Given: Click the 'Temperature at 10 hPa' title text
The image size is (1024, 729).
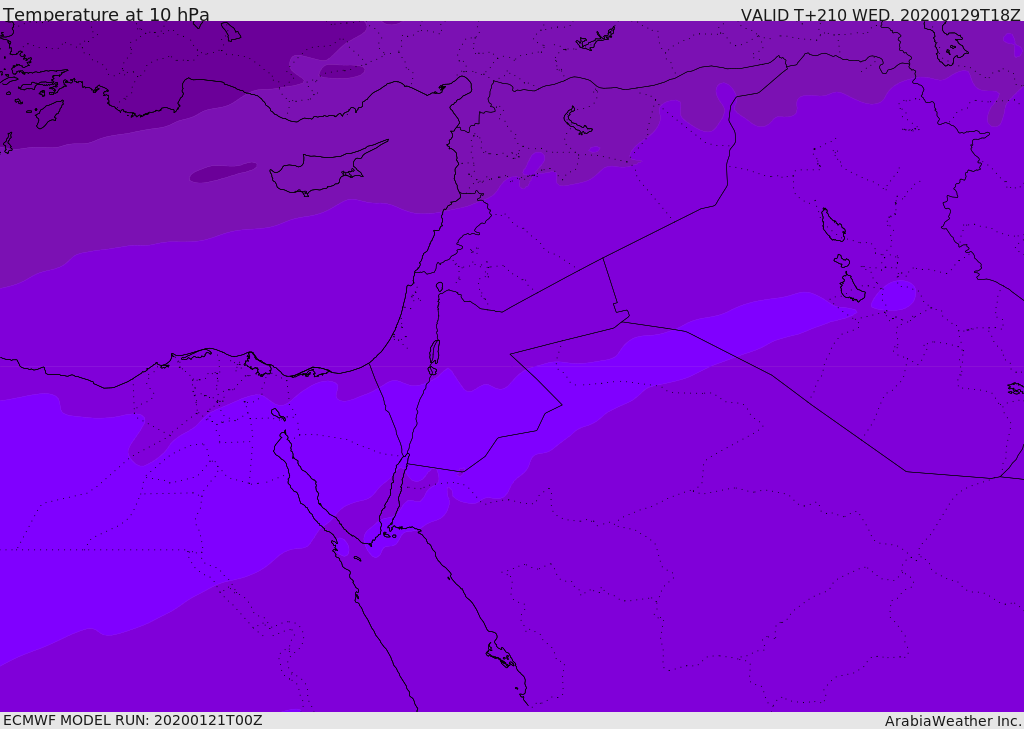Looking at the screenshot, I should [x=106, y=14].
